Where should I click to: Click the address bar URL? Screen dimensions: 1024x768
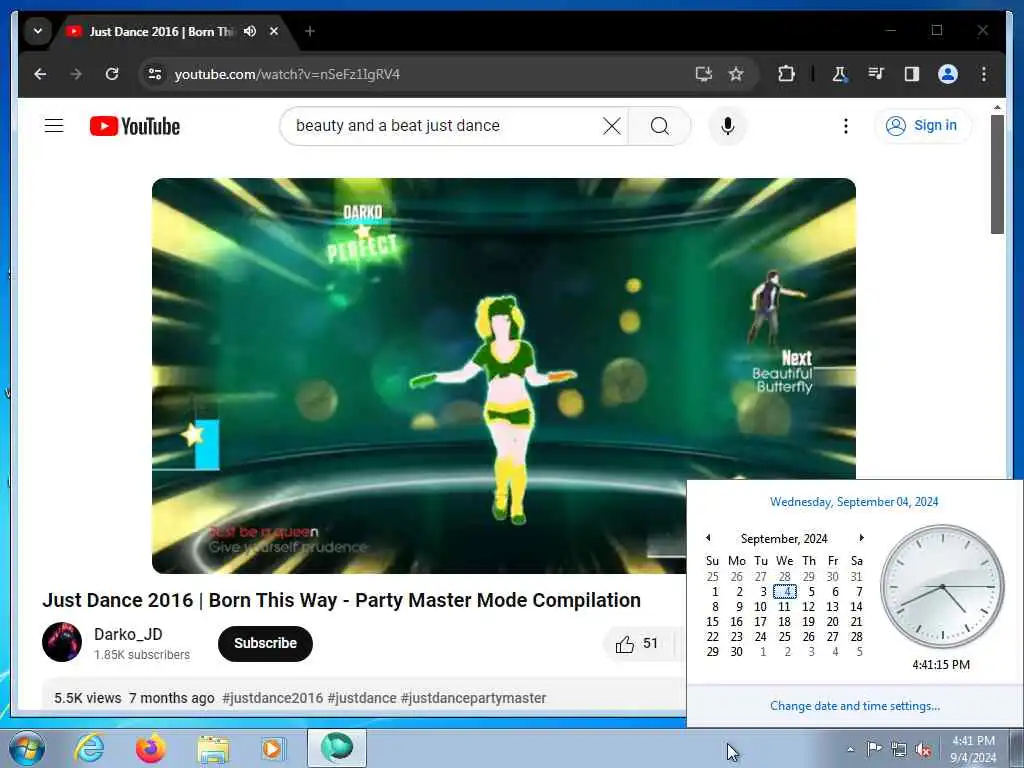coord(287,74)
